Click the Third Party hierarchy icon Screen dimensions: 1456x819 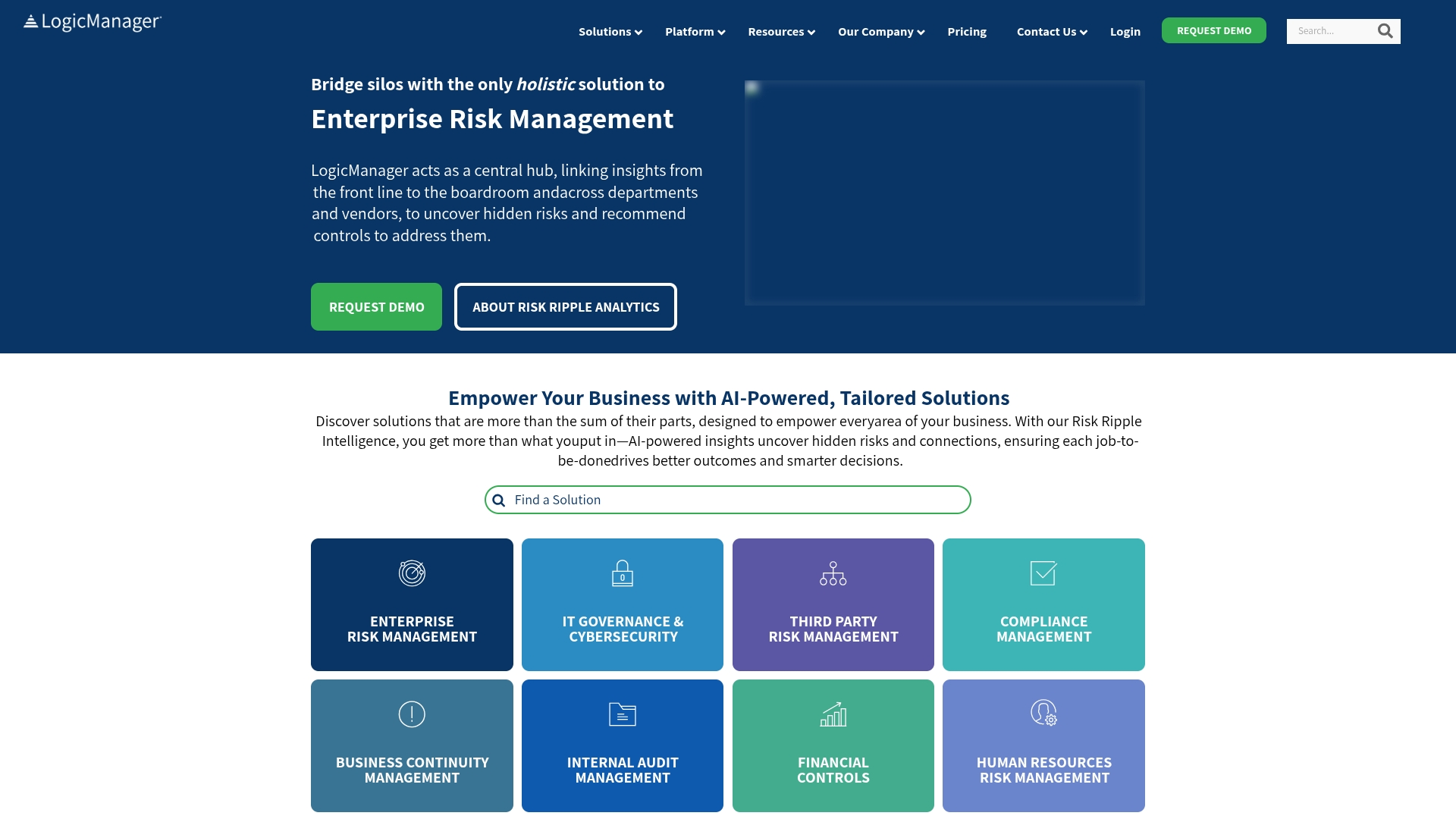833,573
